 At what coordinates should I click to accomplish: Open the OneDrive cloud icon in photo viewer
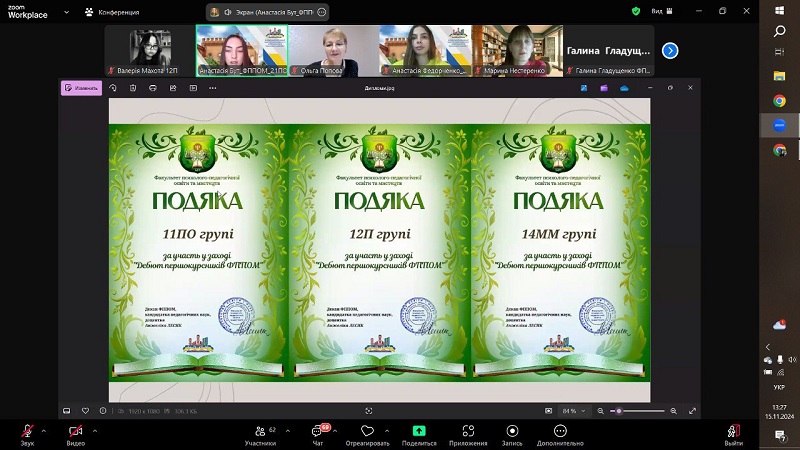pos(624,88)
